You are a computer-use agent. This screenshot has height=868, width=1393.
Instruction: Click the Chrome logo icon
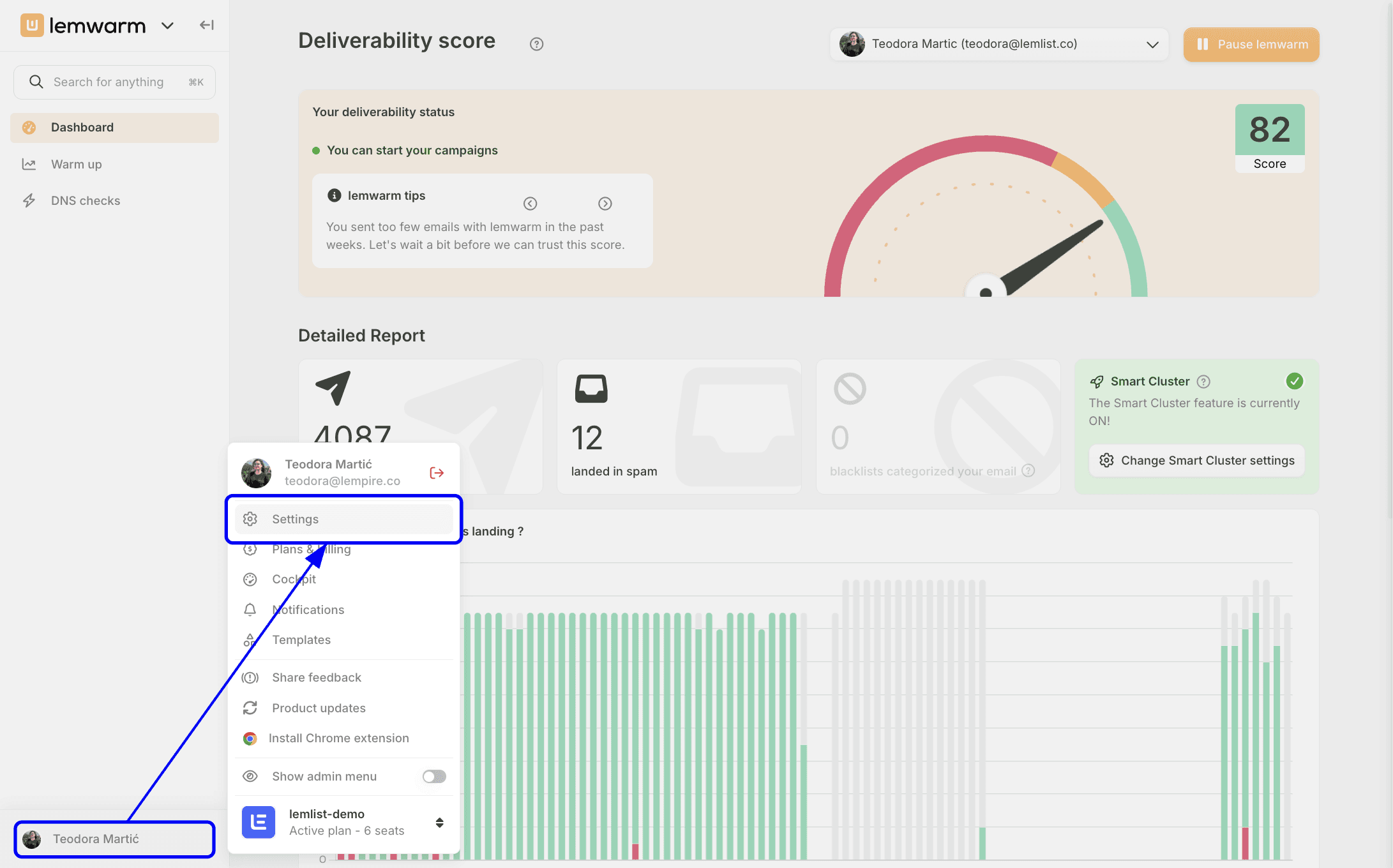click(250, 738)
